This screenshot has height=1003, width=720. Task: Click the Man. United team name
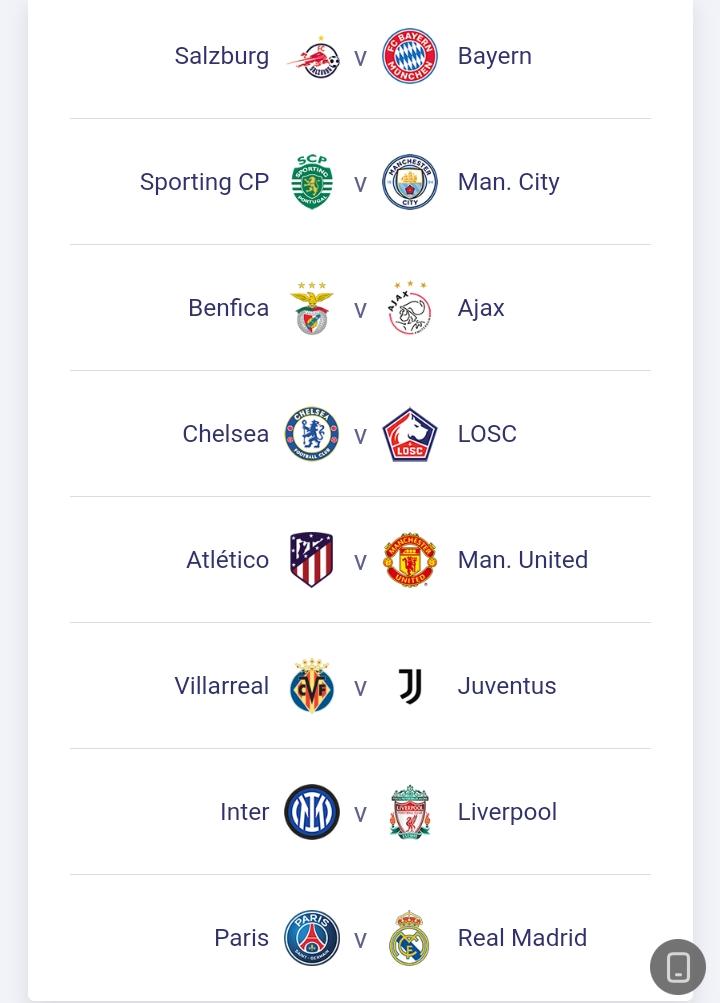522,560
